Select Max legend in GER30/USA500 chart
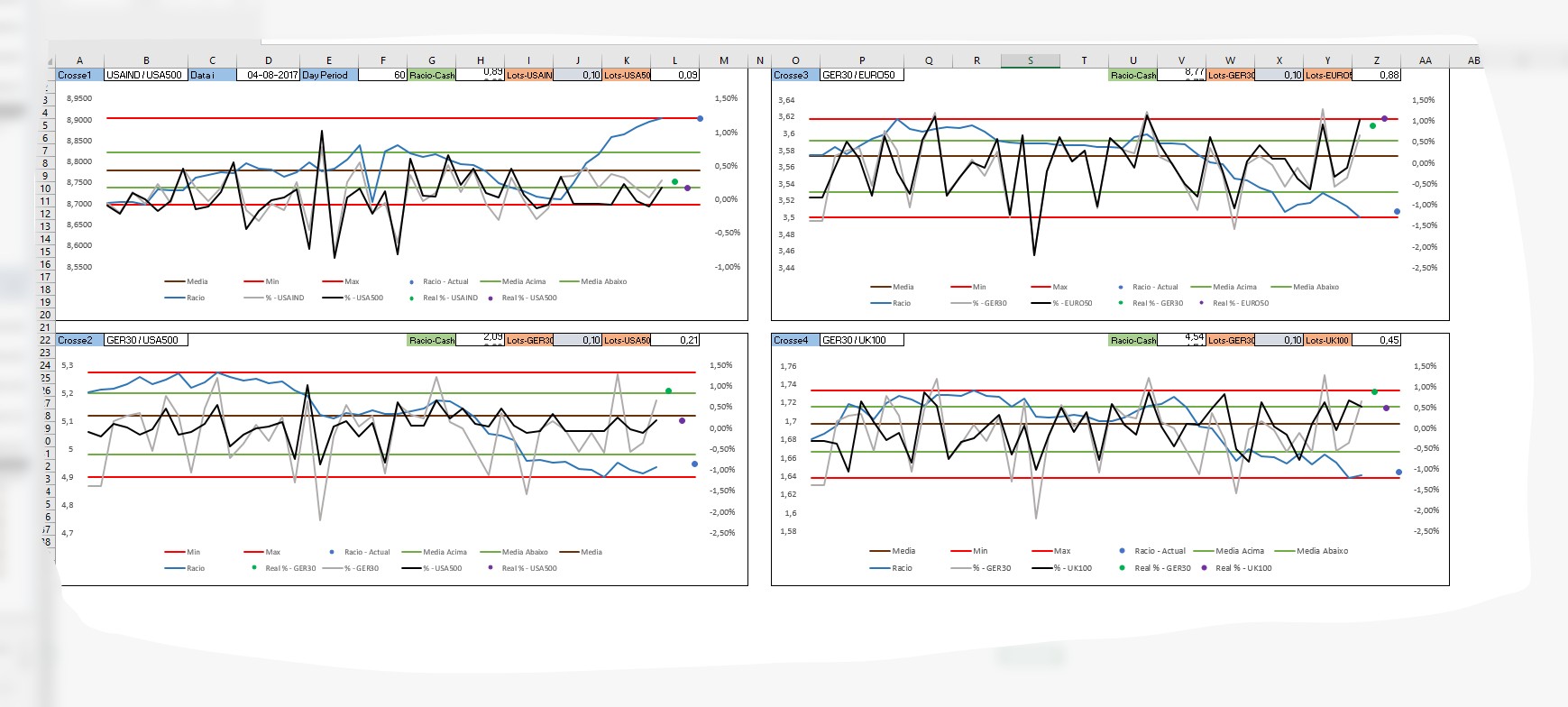The image size is (1568, 707). pos(262,552)
